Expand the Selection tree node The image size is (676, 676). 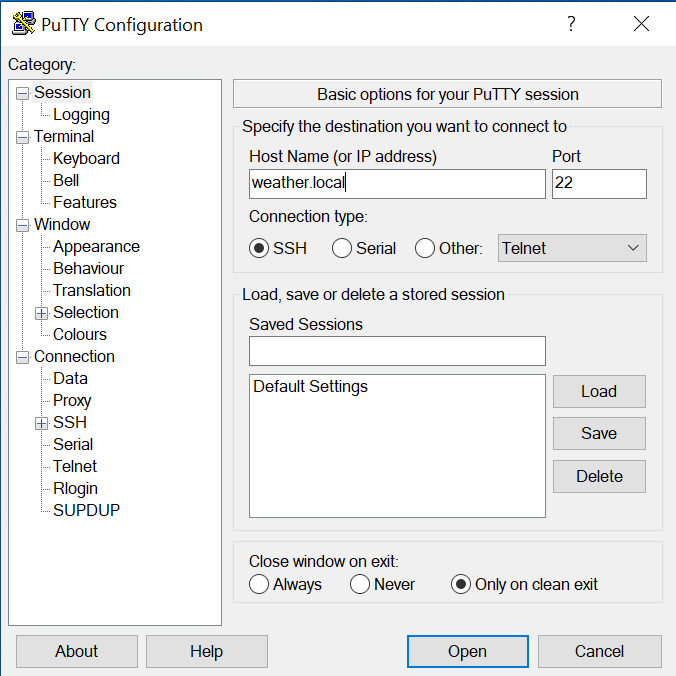42,313
